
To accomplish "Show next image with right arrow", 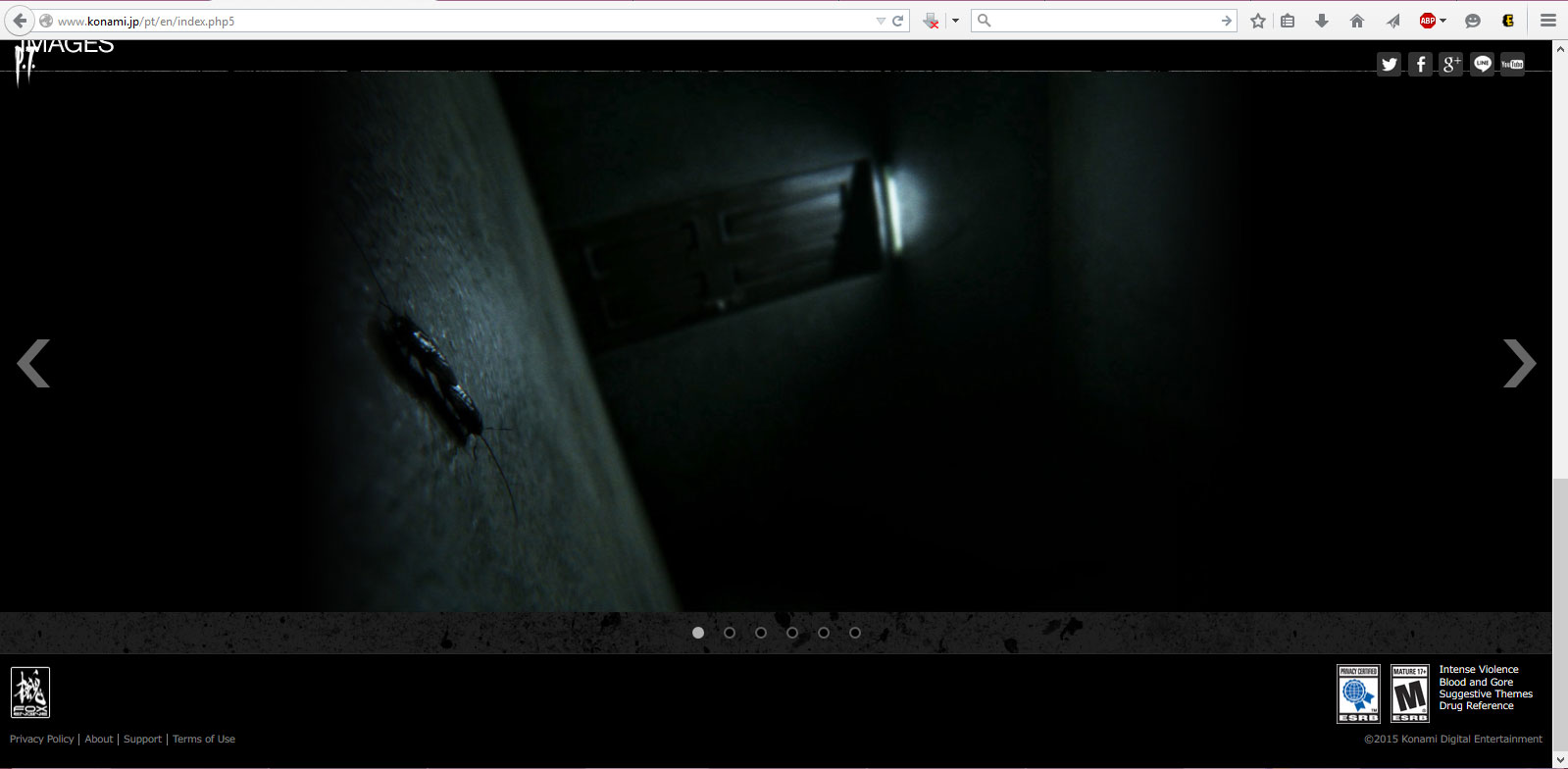I will (1520, 363).
